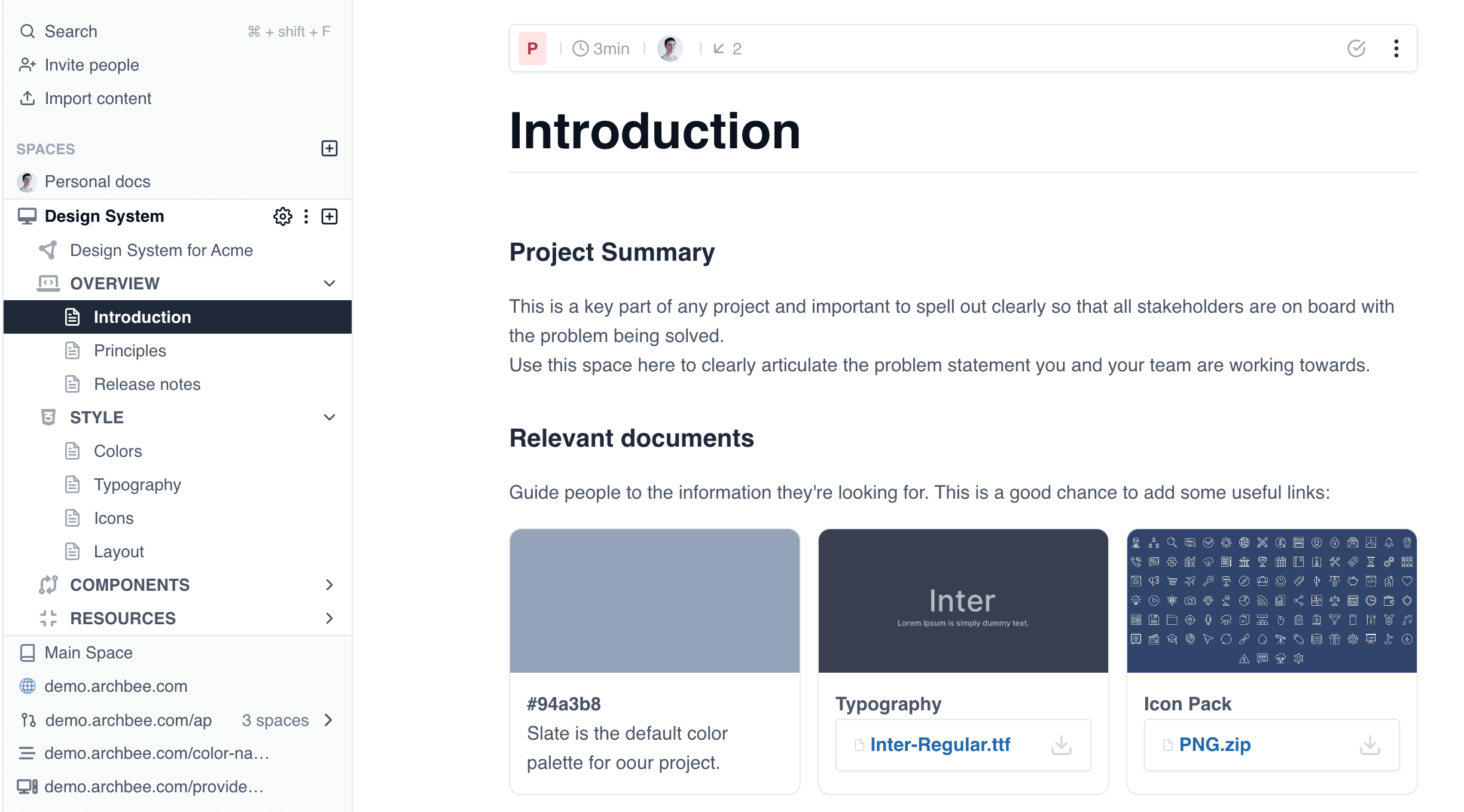Open the Inter-Regular.ttf link
The image size is (1464, 812).
(940, 745)
